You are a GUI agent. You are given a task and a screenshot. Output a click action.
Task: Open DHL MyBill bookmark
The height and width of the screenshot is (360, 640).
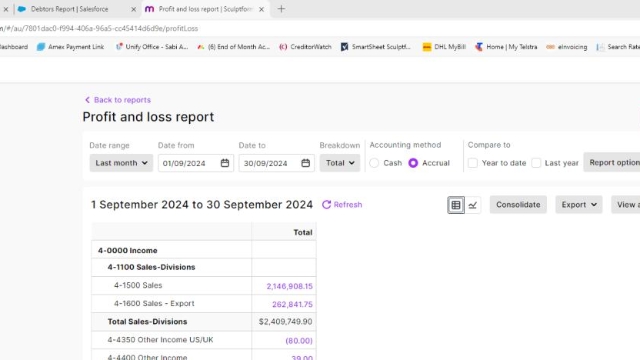[444, 47]
